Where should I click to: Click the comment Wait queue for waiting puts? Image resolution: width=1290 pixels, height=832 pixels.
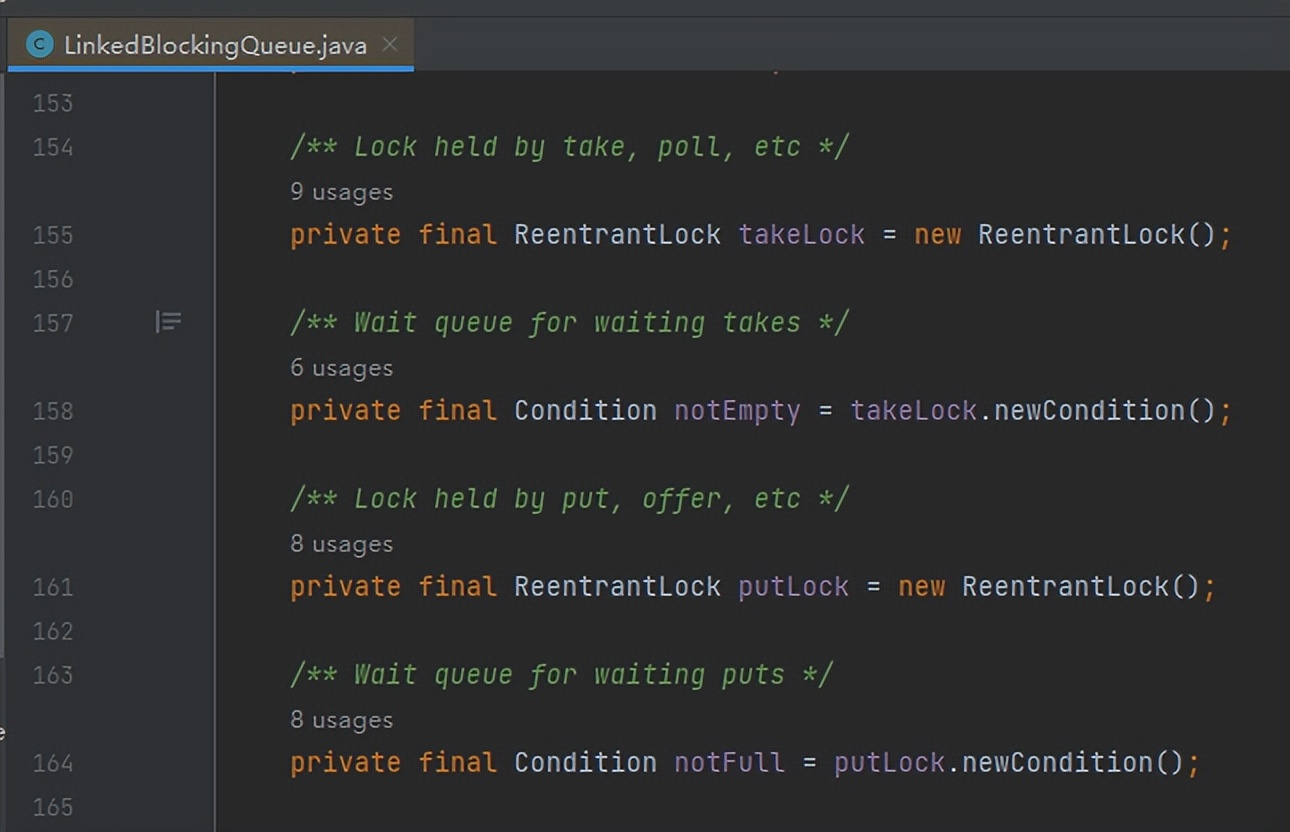coord(561,675)
